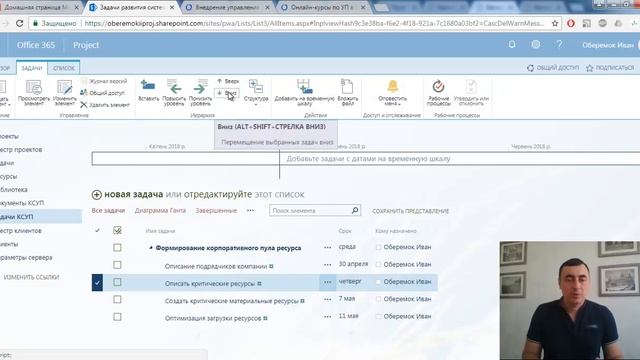Move task down with Вниз button
This screenshot has height=360, width=640.
pyautogui.click(x=227, y=93)
